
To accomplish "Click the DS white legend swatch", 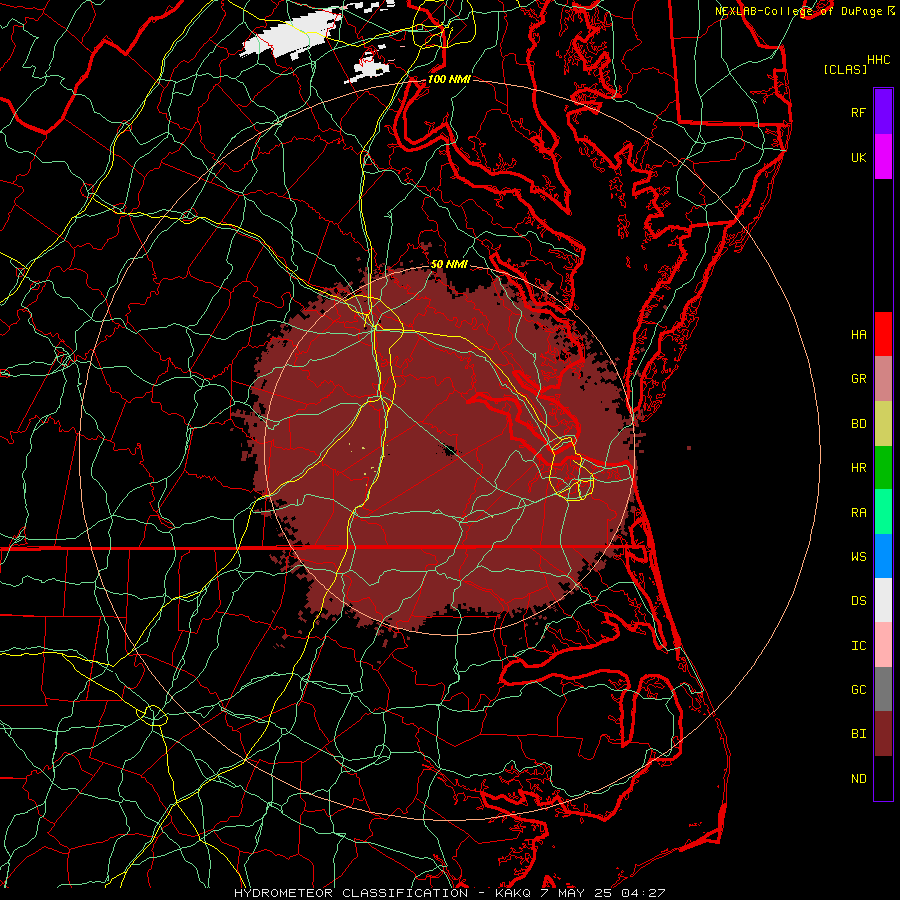I will tap(883, 600).
